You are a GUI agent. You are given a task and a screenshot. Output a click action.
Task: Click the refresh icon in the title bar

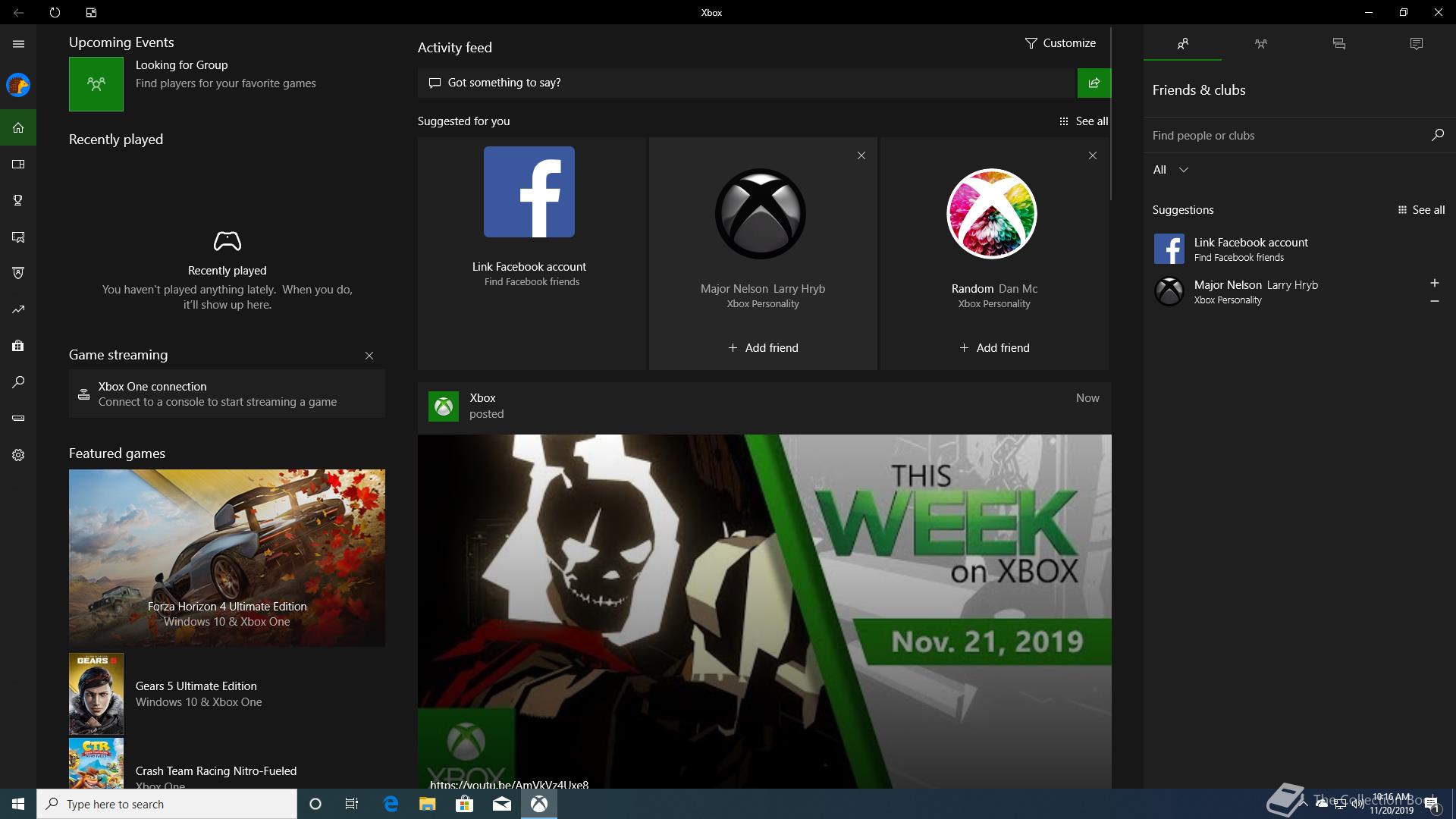(x=55, y=12)
